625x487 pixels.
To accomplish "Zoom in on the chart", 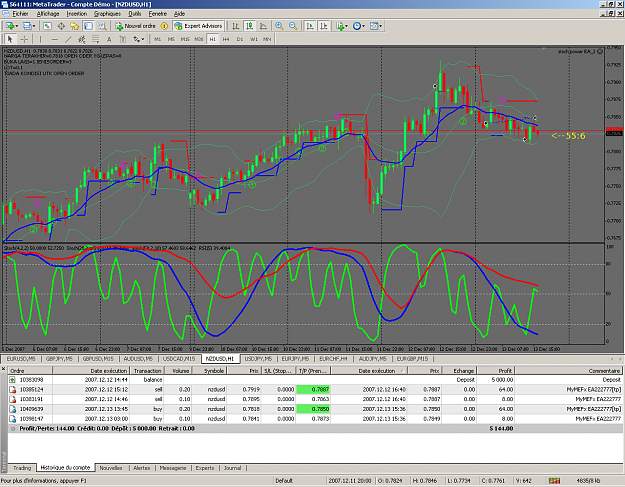I will (279, 26).
